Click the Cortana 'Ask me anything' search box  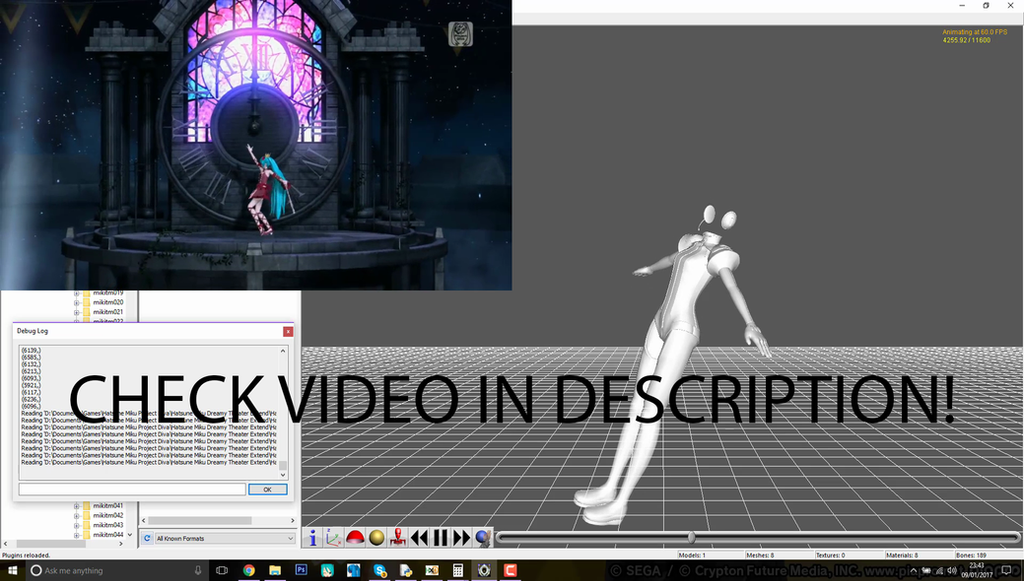coord(117,570)
